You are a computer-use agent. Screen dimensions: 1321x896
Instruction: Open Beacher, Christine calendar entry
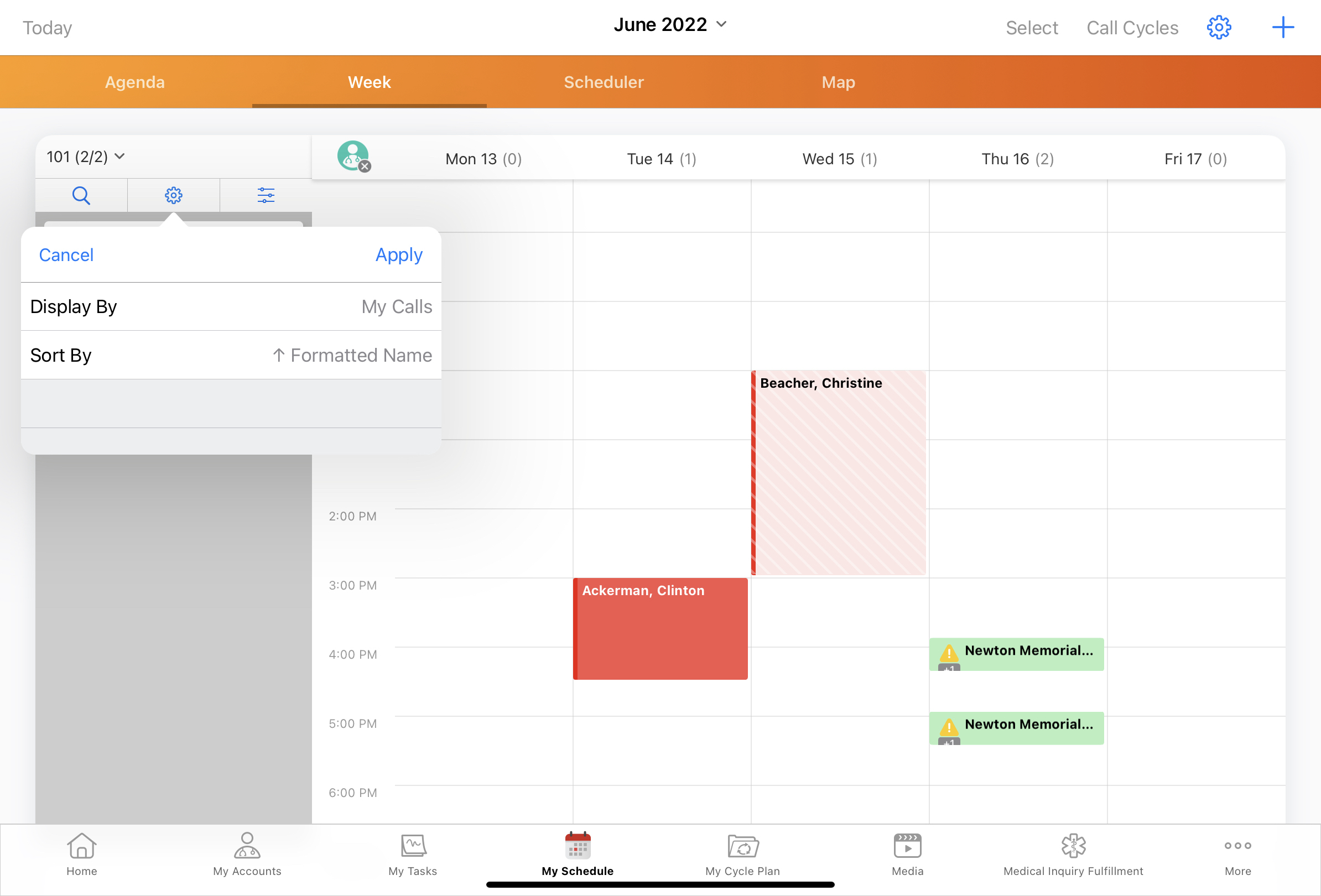[x=839, y=472]
